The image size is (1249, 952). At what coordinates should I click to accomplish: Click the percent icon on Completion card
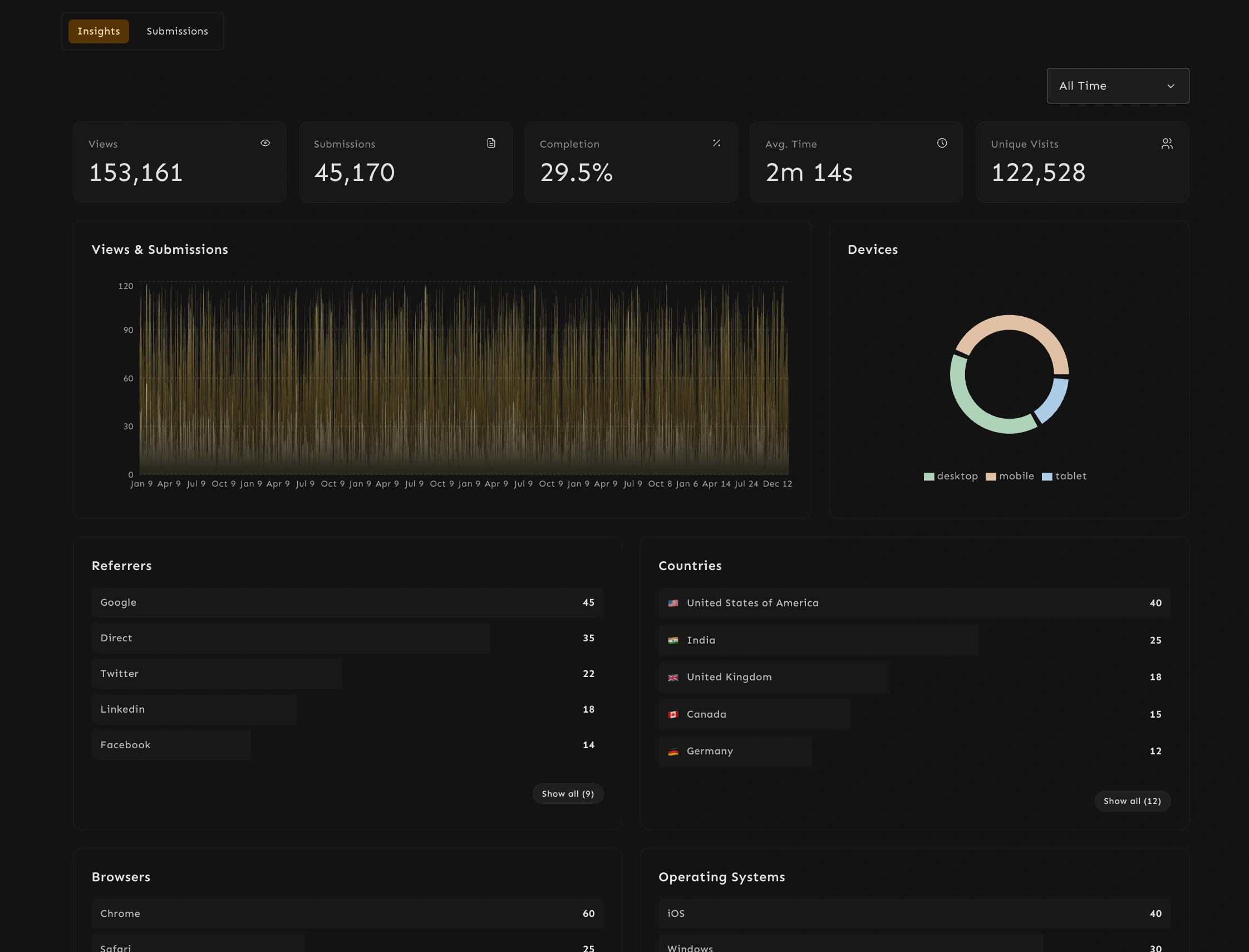[x=716, y=143]
